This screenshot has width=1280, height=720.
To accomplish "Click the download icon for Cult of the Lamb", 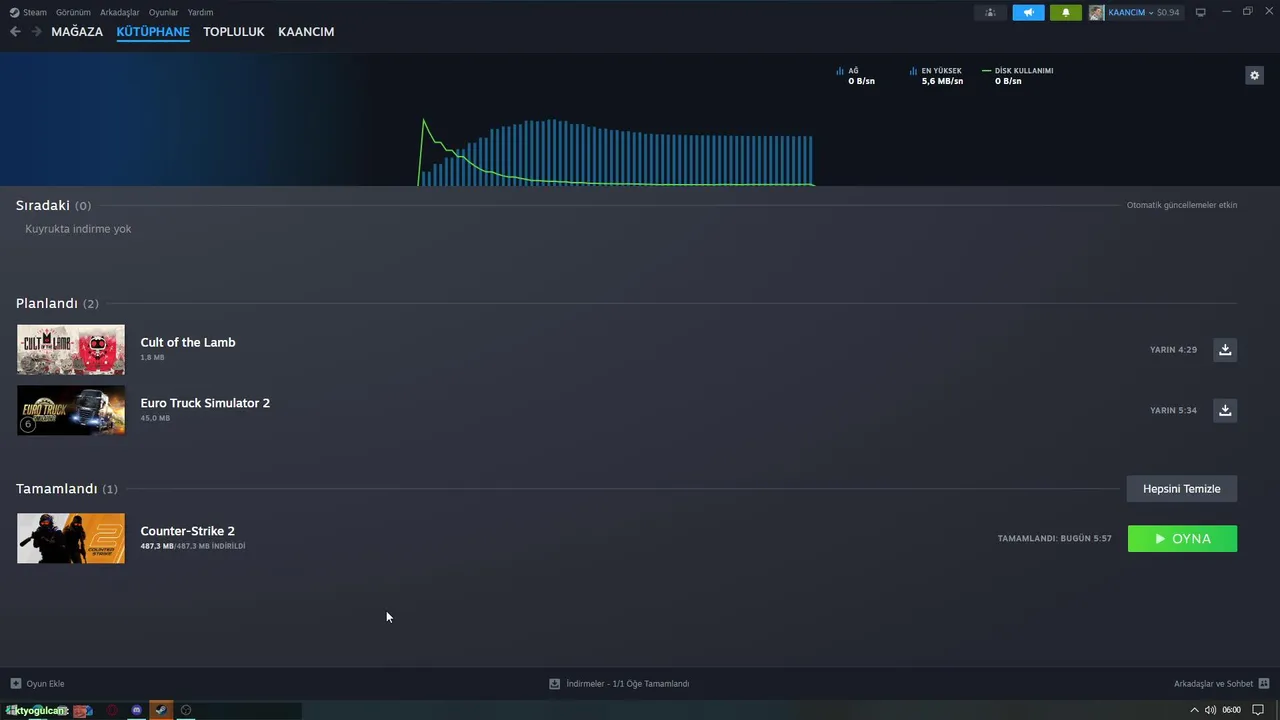I will tap(1225, 350).
